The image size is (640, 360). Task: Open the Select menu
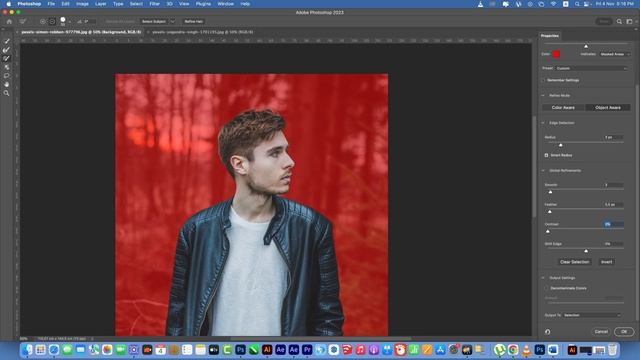click(x=136, y=4)
